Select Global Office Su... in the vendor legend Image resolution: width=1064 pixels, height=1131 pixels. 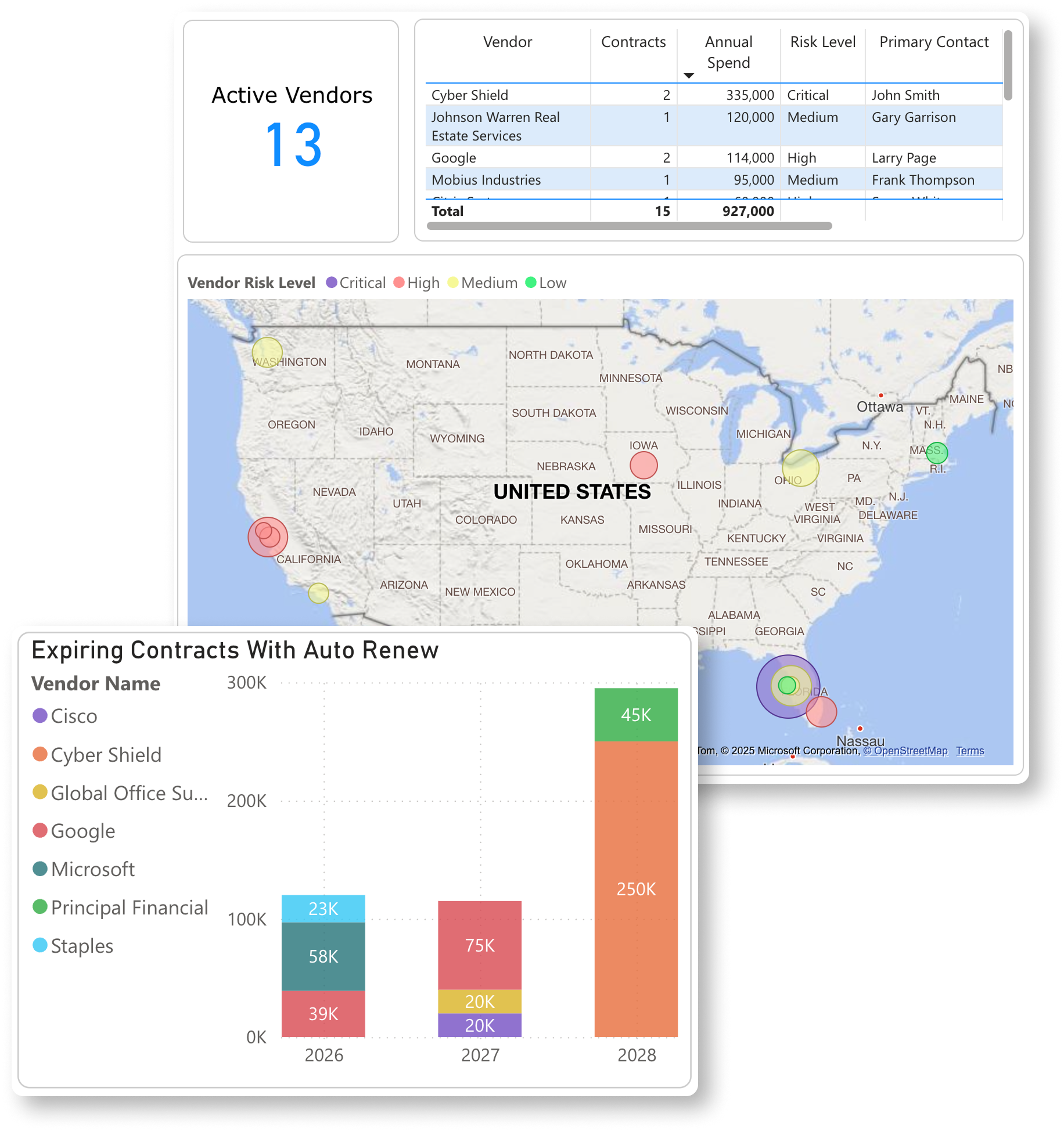pos(120,793)
